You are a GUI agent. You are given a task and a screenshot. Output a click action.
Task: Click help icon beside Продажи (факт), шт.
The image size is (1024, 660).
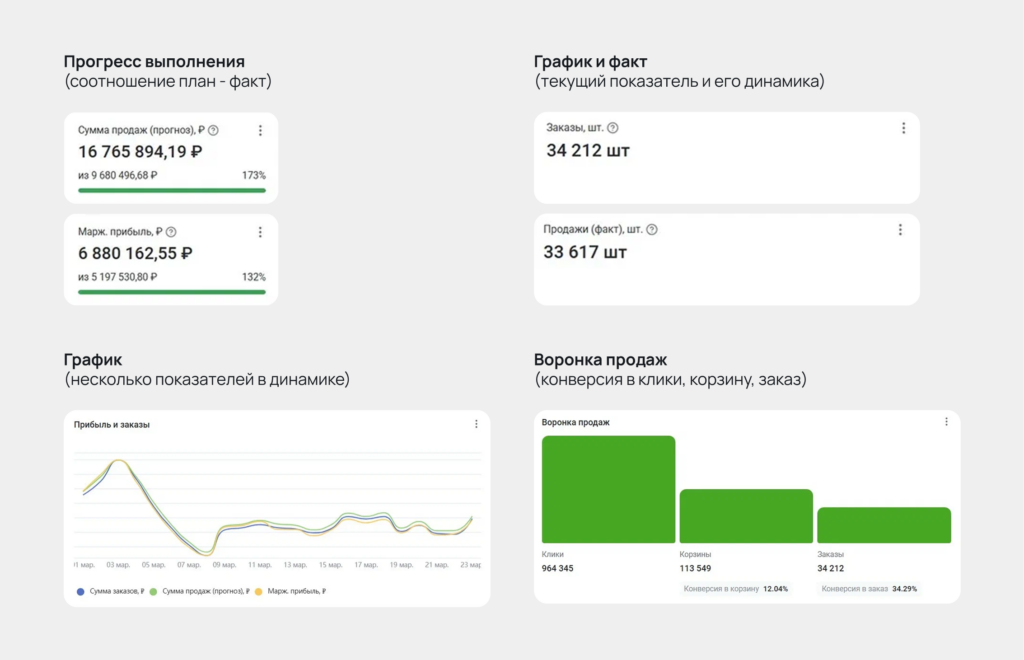(652, 230)
